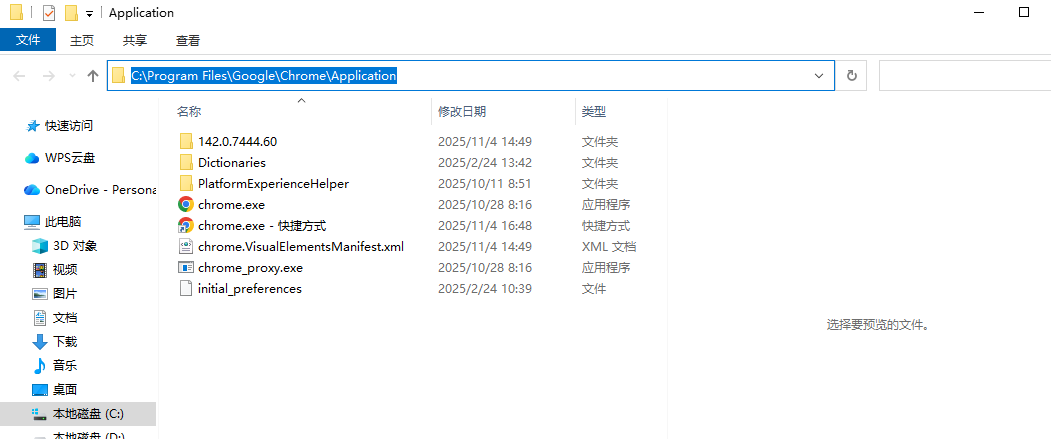Open quick access toolbar customize dropdown
The width and height of the screenshot is (1051, 439).
tap(89, 13)
